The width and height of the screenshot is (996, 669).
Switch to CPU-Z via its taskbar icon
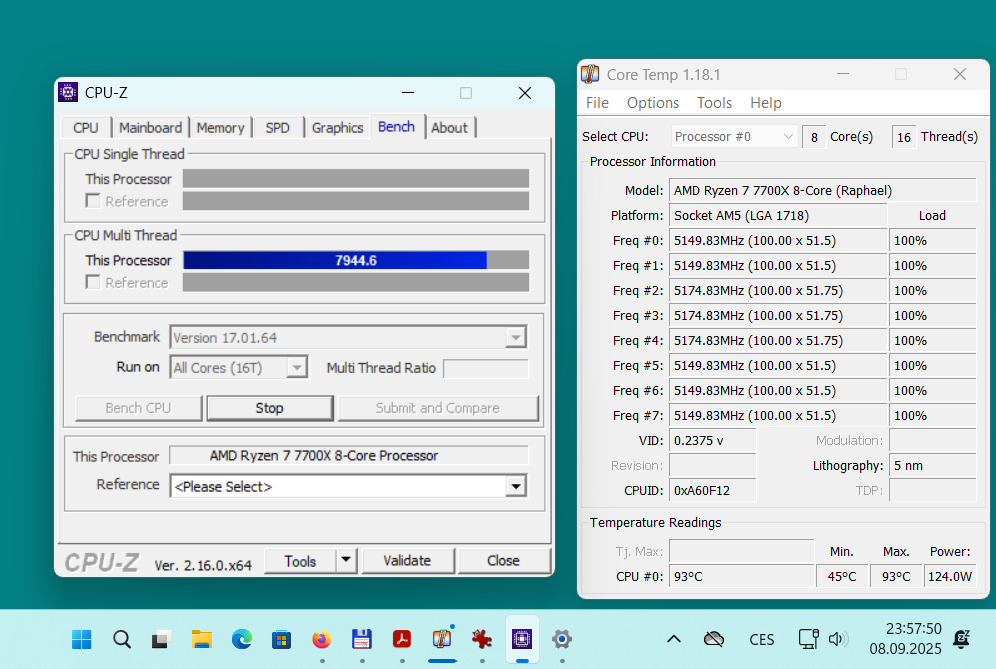point(522,639)
